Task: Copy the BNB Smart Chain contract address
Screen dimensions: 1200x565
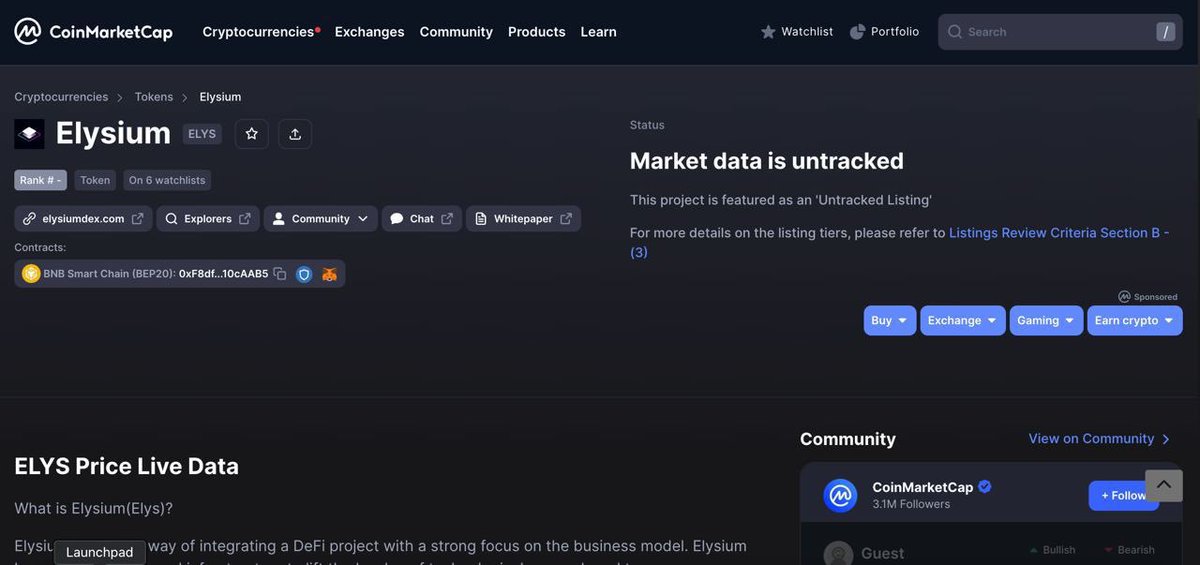Action: tap(280, 274)
